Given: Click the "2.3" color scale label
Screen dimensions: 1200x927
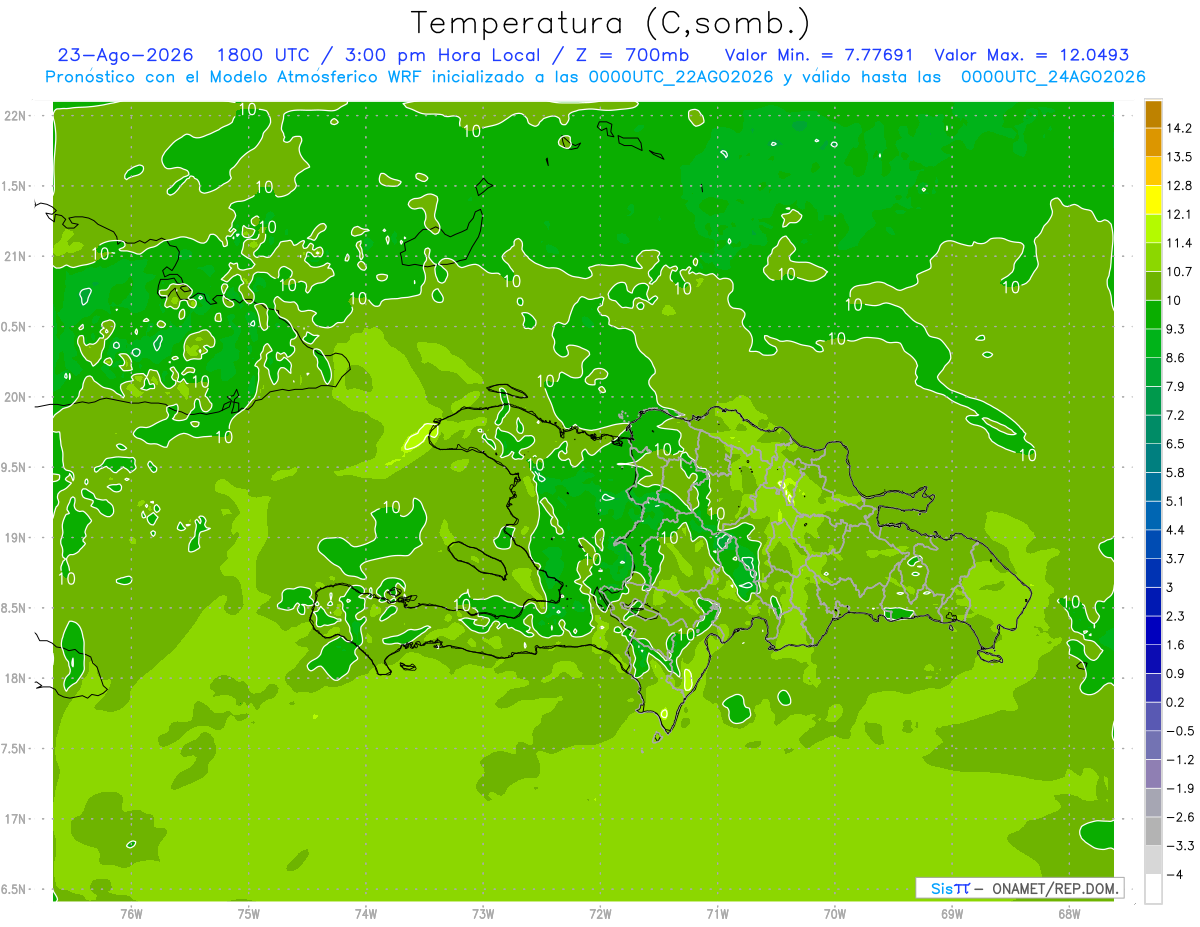Looking at the screenshot, I should click(x=1176, y=616).
